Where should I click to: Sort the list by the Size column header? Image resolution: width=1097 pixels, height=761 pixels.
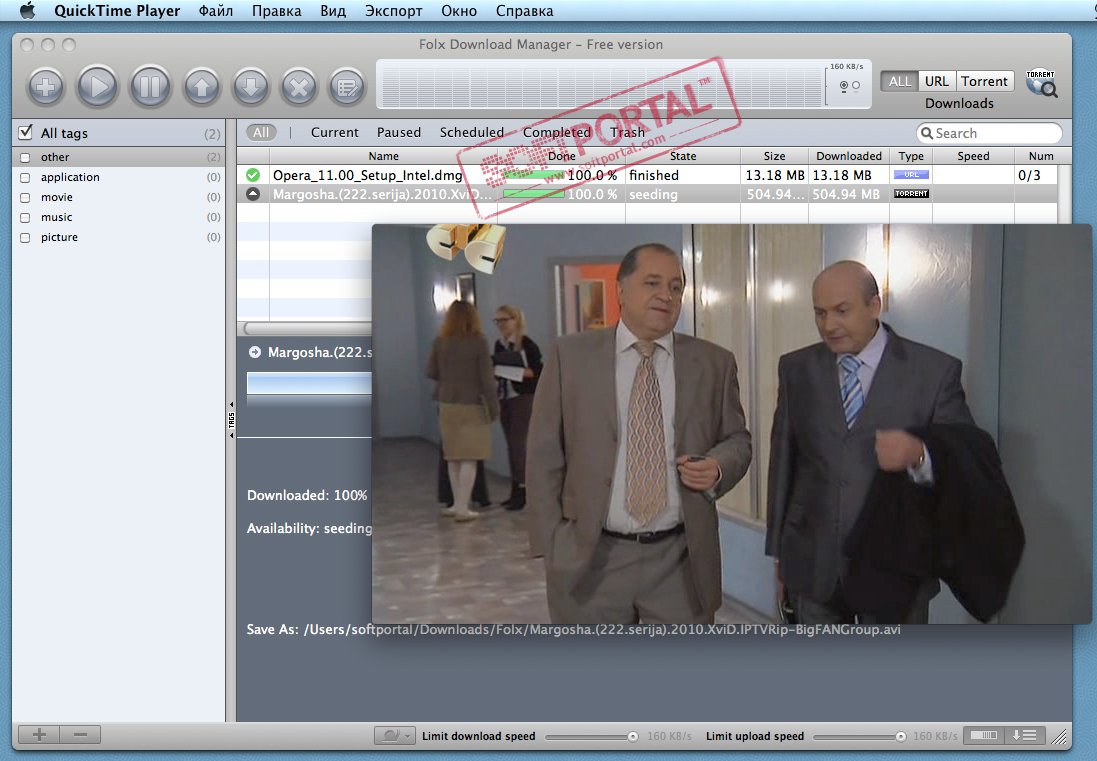tap(774, 156)
